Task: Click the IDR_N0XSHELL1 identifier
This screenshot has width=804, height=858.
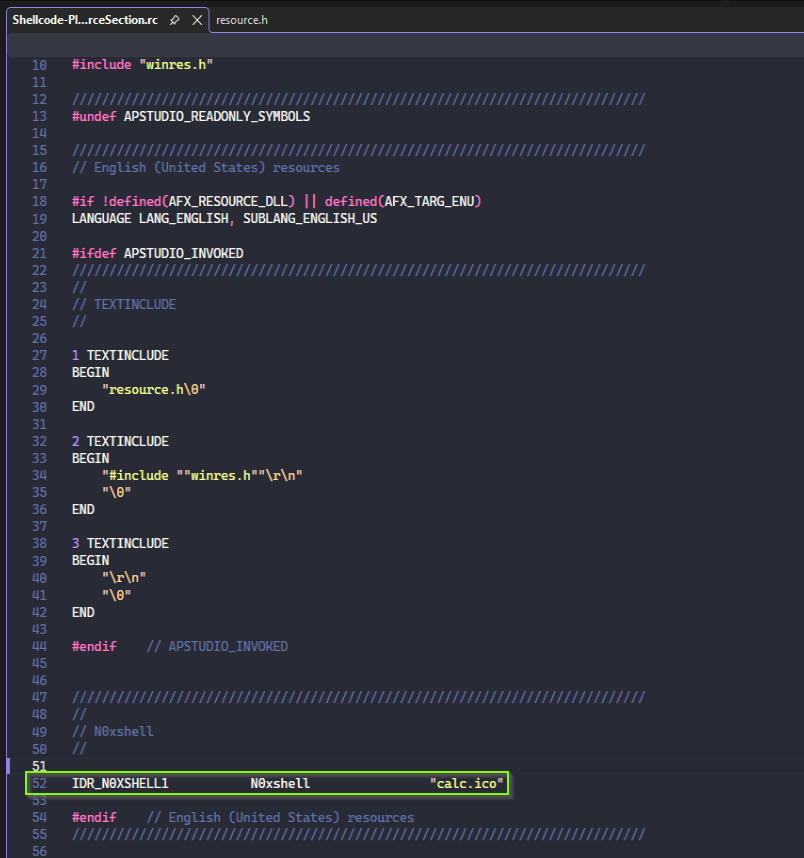Action: click(x=120, y=783)
